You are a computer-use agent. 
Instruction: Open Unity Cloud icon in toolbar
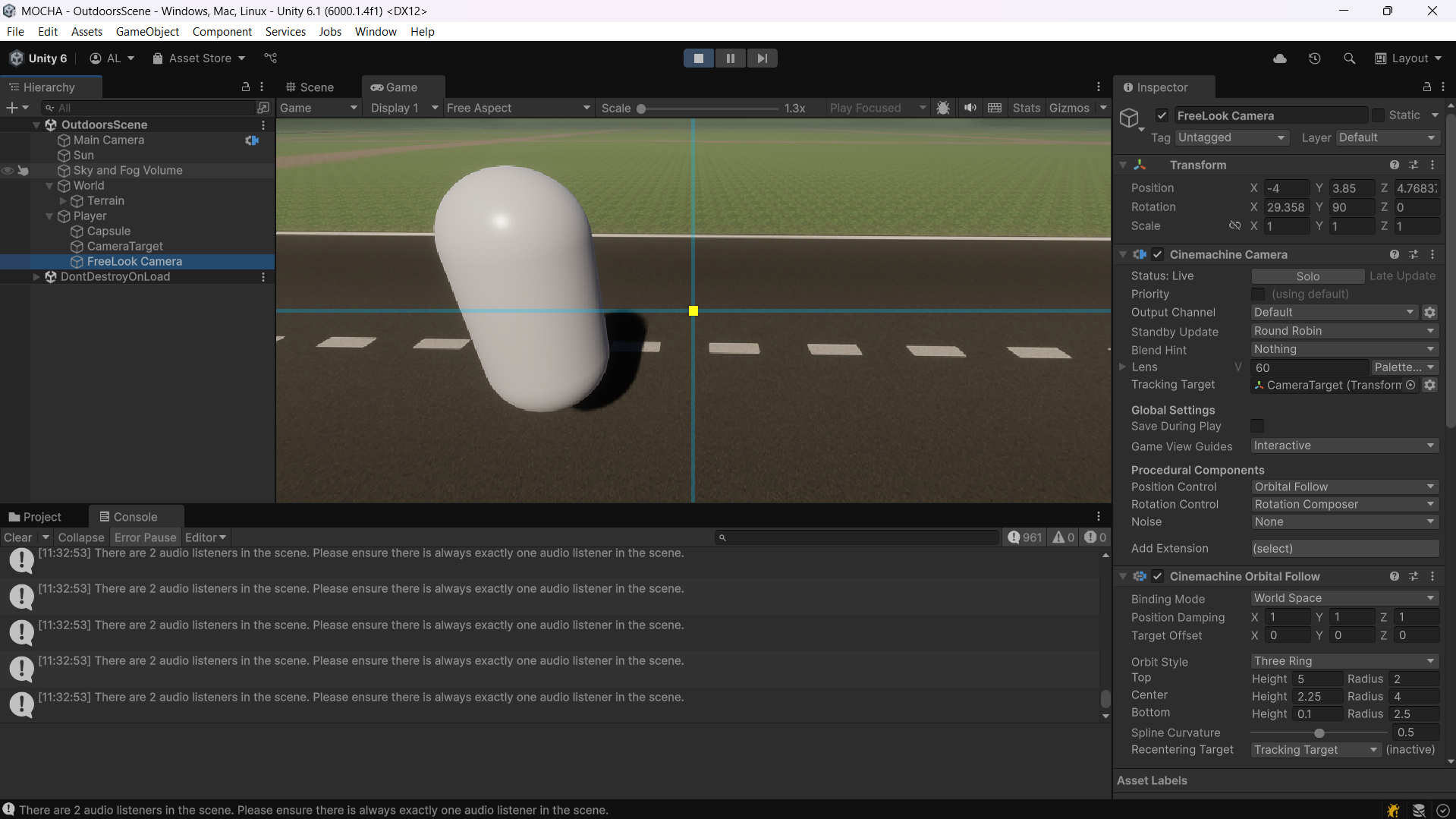coord(1279,58)
